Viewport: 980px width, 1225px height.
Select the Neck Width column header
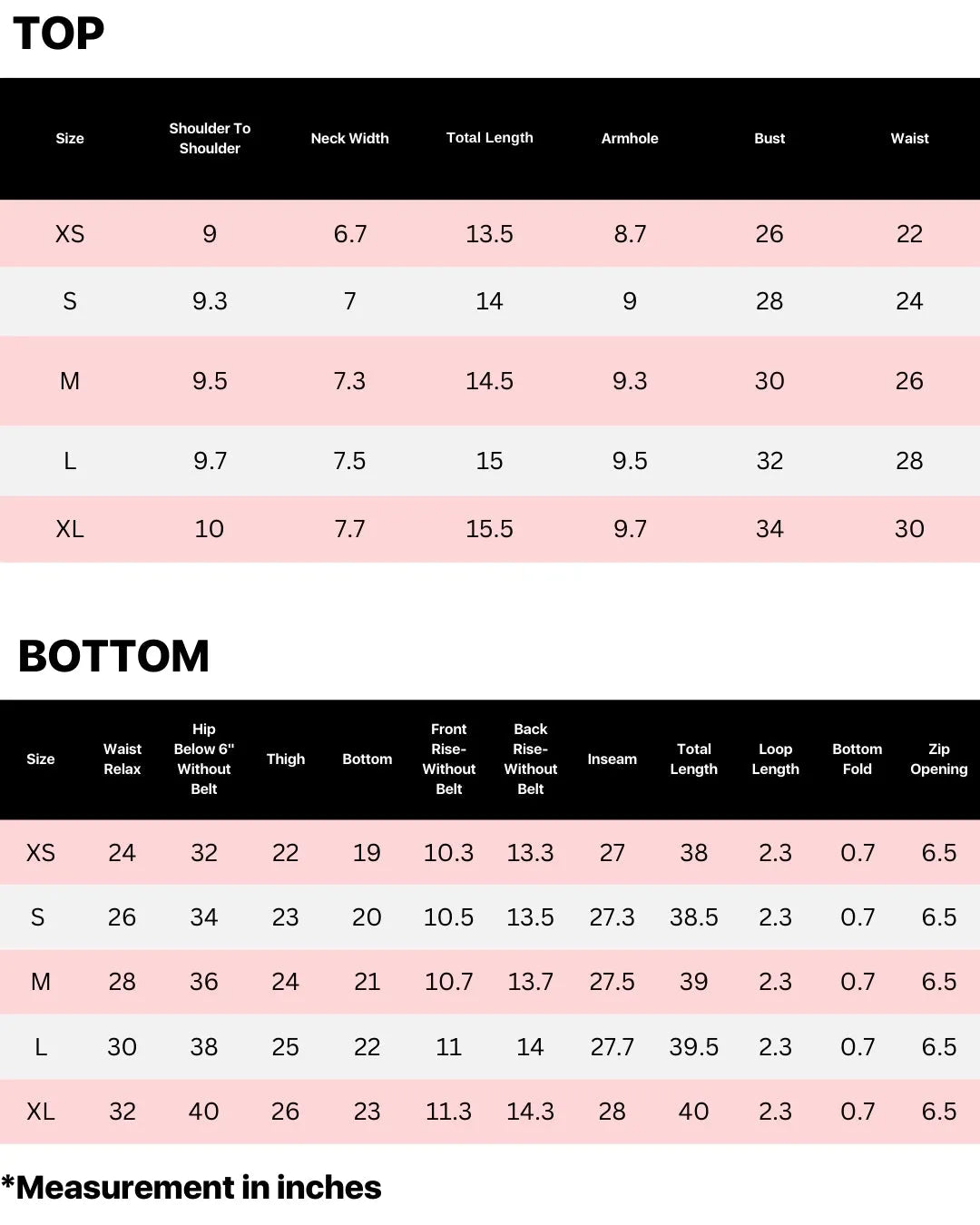349,138
